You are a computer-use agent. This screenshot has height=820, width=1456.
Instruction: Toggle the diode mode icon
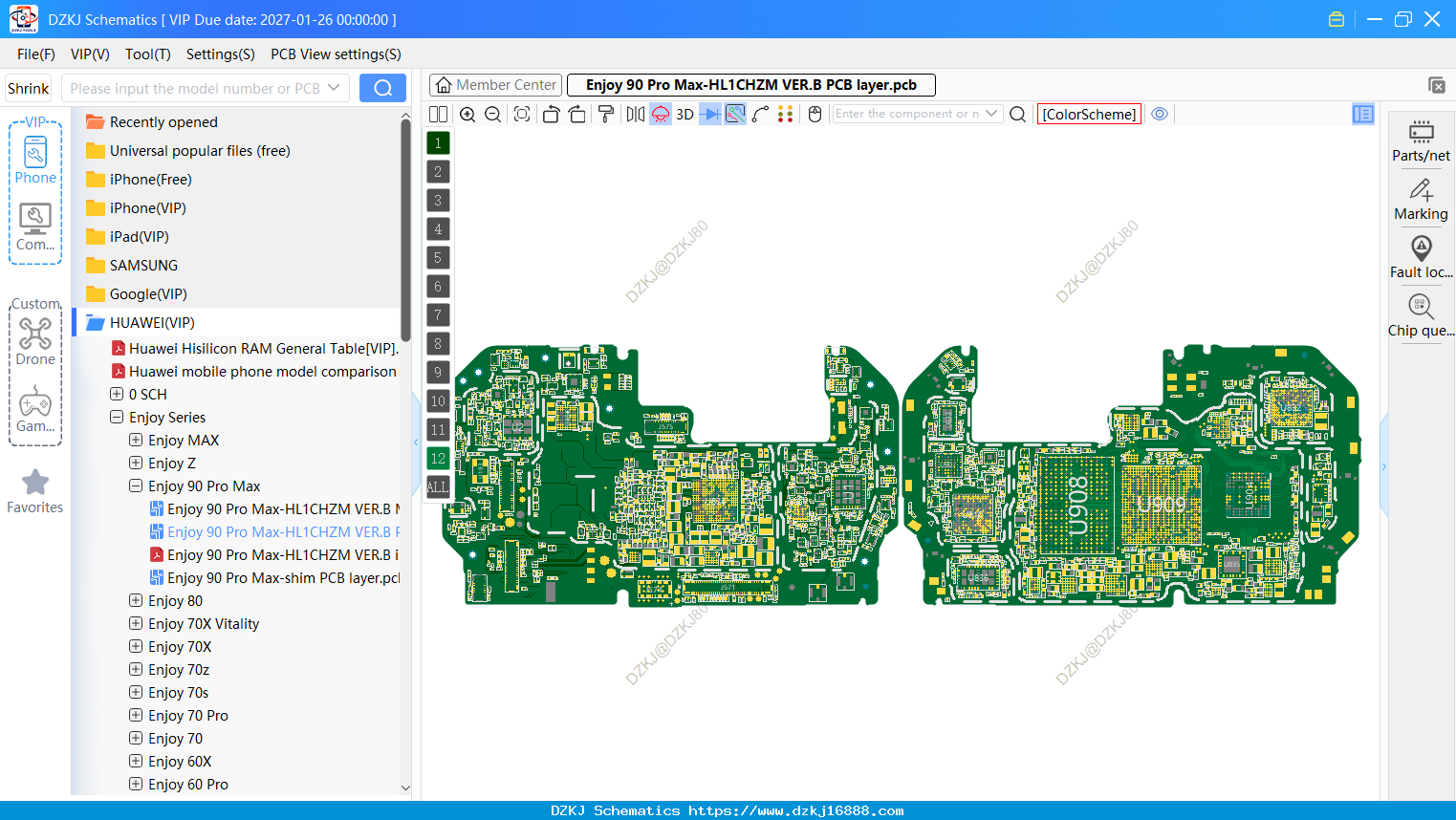[710, 114]
